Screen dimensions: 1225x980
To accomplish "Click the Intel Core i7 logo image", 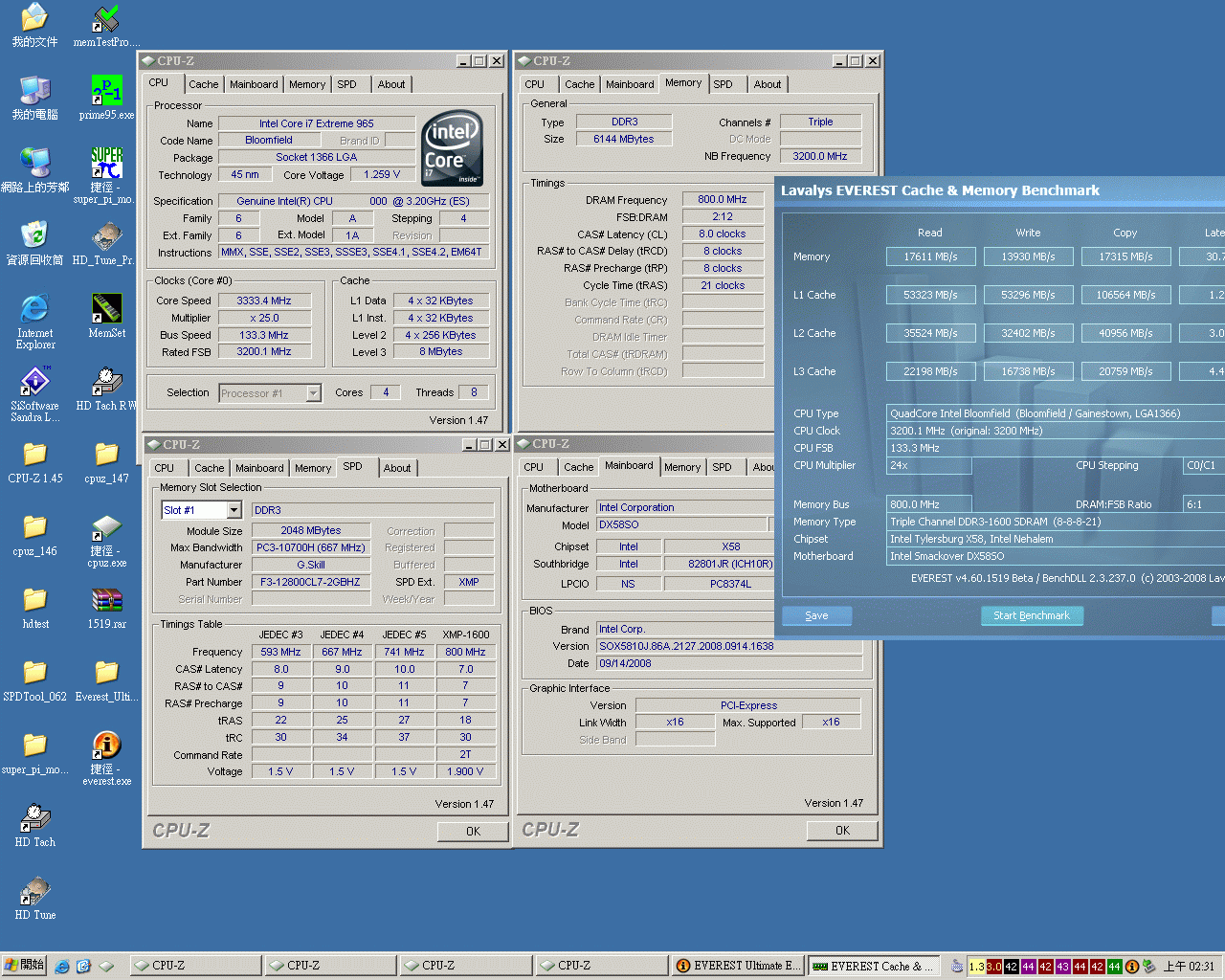I will coord(452,148).
